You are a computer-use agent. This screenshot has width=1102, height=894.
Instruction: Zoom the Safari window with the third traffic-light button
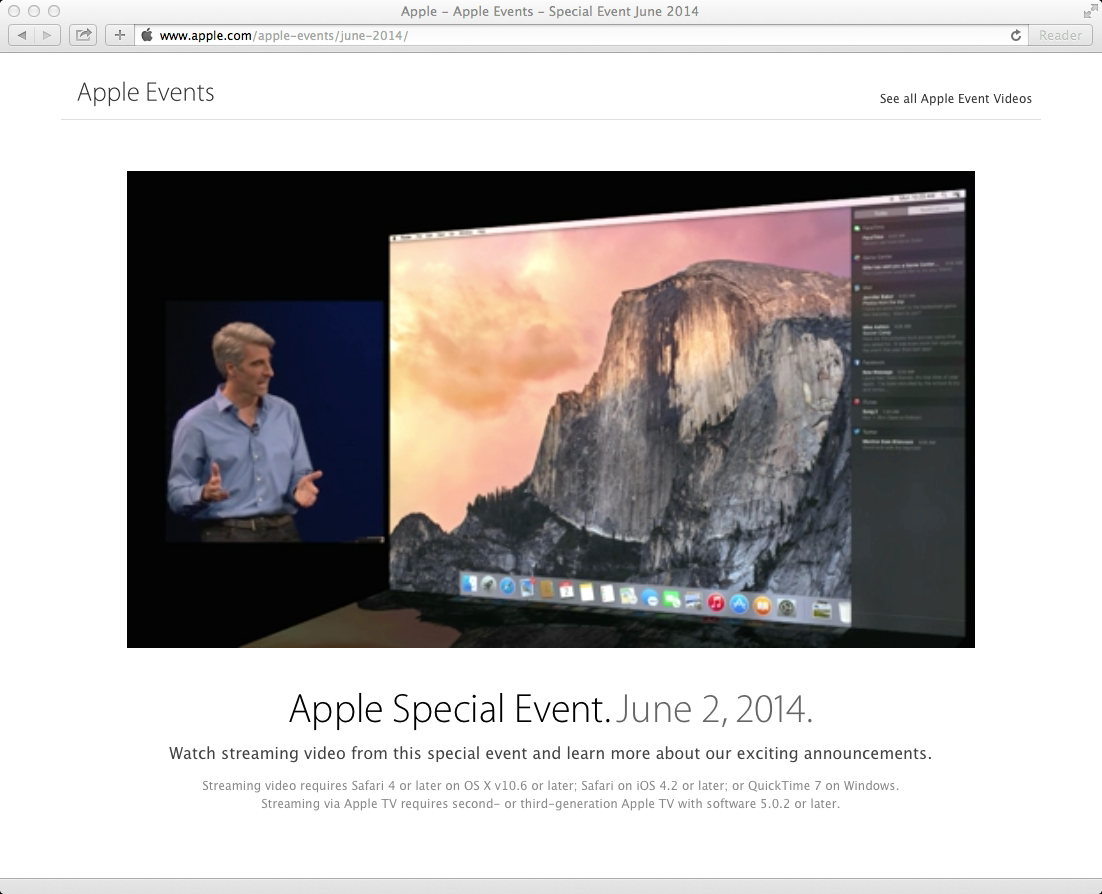tap(54, 11)
